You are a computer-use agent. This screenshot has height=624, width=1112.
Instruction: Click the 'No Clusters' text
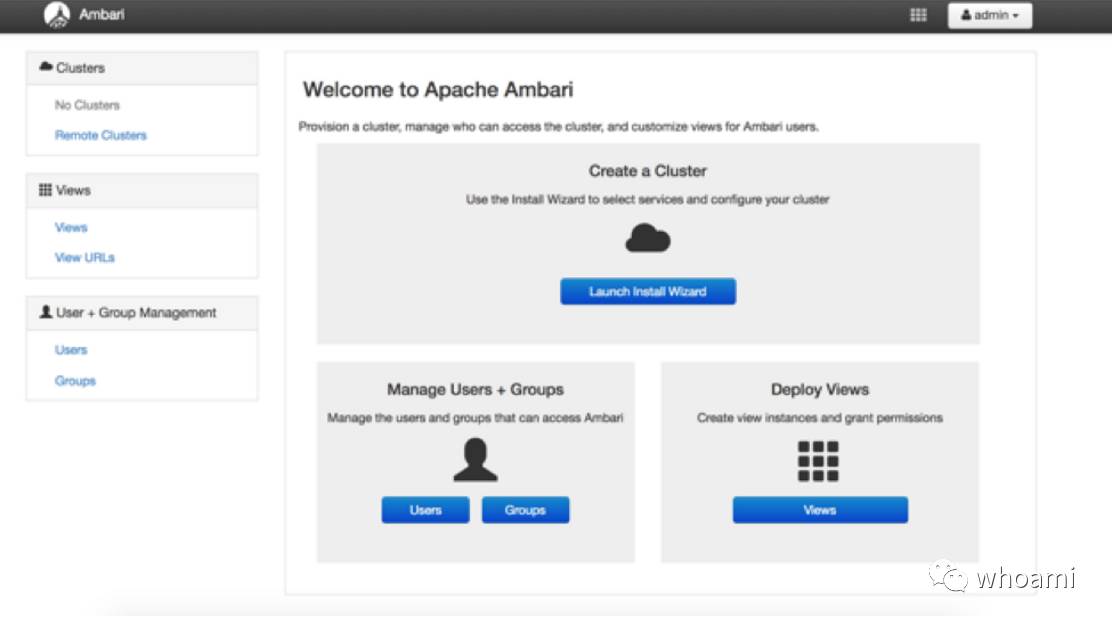click(87, 105)
